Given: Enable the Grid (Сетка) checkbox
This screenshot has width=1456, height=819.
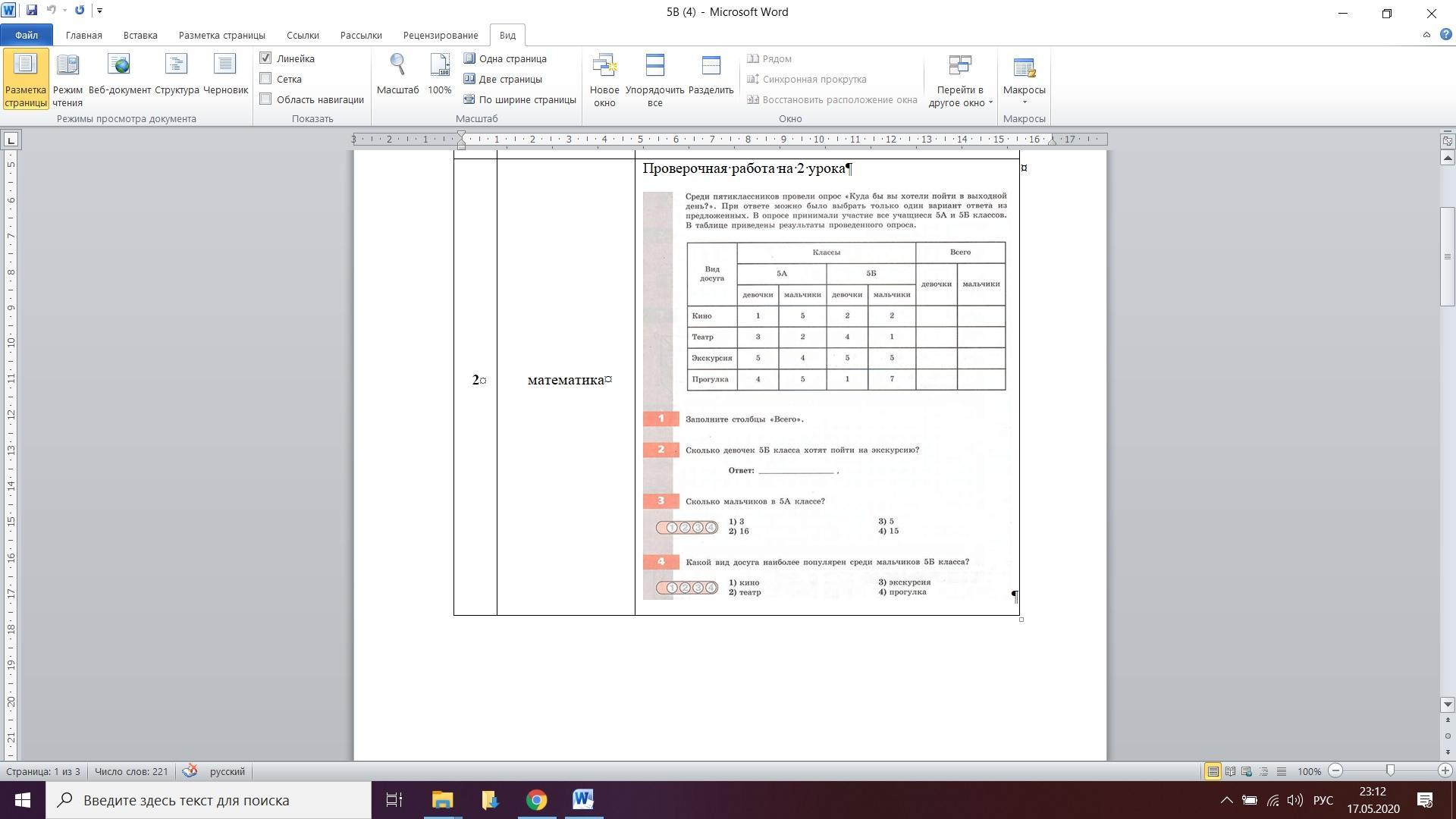Looking at the screenshot, I should (x=266, y=79).
